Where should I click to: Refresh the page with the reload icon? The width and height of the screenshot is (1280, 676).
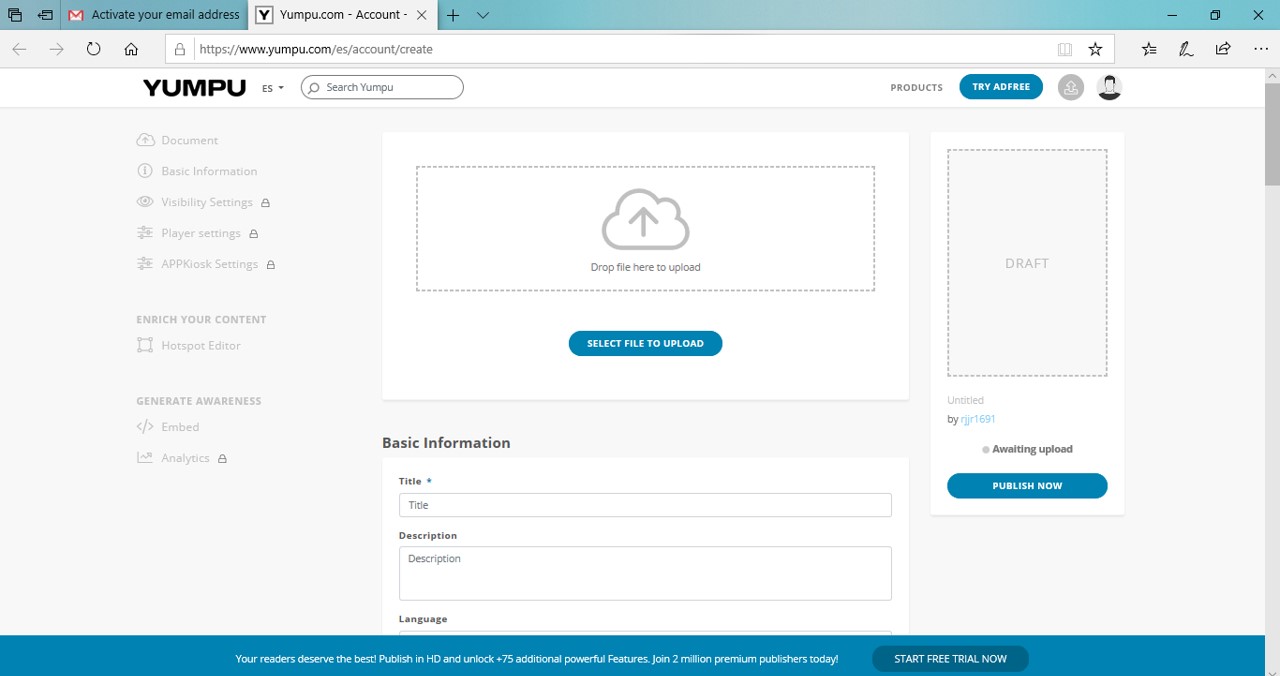click(x=94, y=49)
